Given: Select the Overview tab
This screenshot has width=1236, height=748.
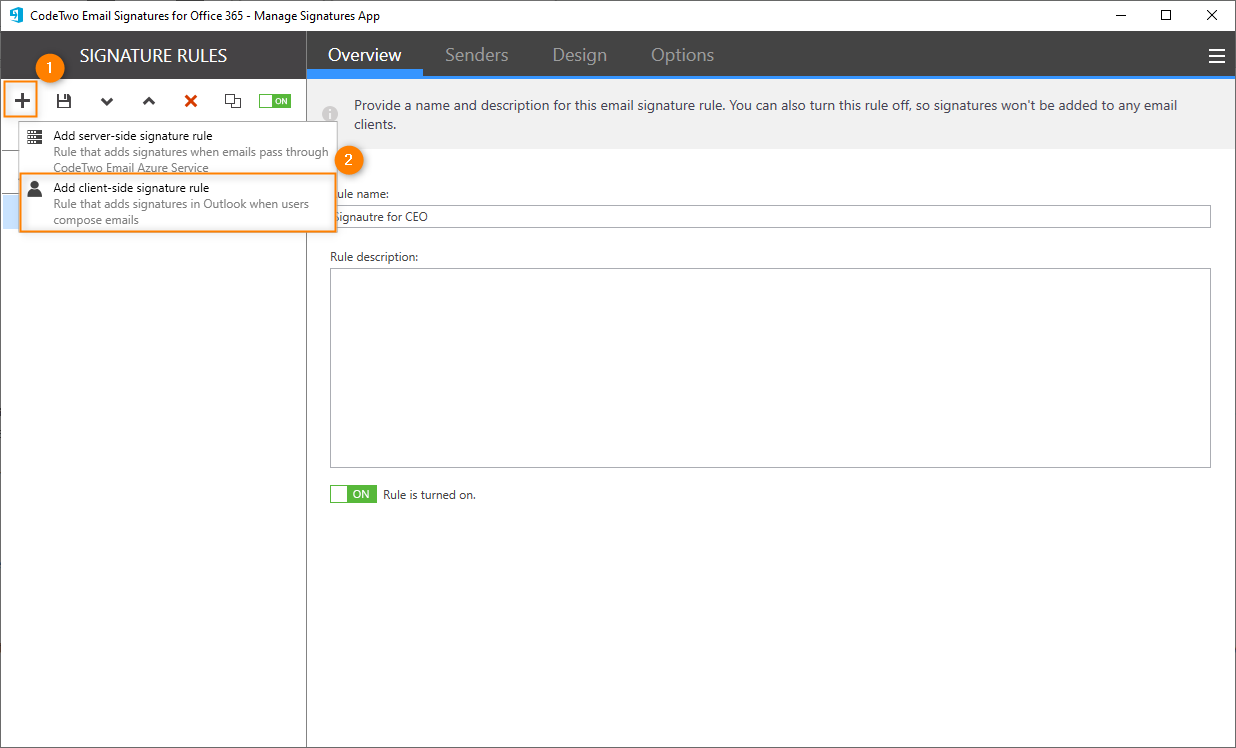Looking at the screenshot, I should pos(364,55).
